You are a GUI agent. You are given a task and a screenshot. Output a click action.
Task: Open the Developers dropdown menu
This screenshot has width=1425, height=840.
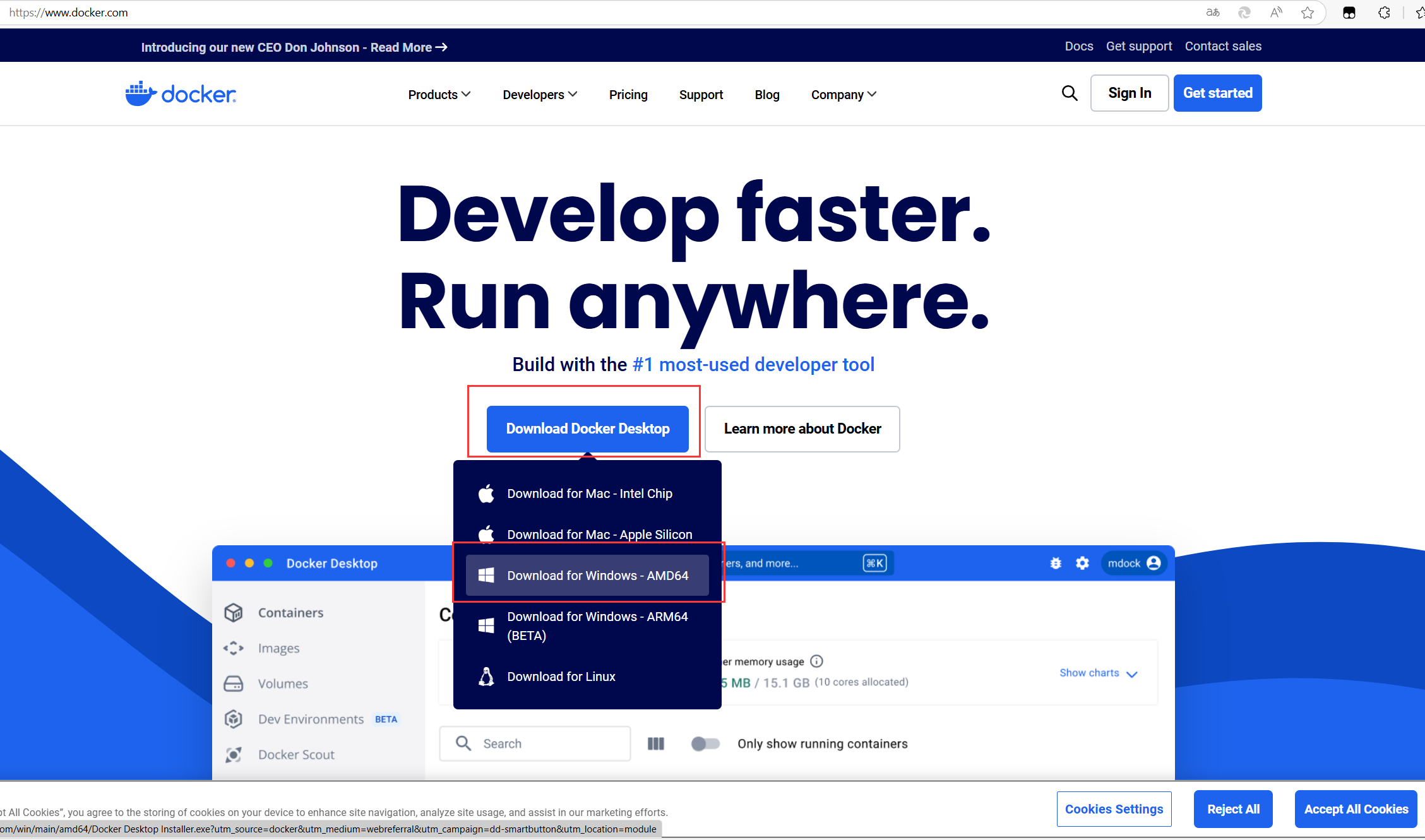click(540, 95)
